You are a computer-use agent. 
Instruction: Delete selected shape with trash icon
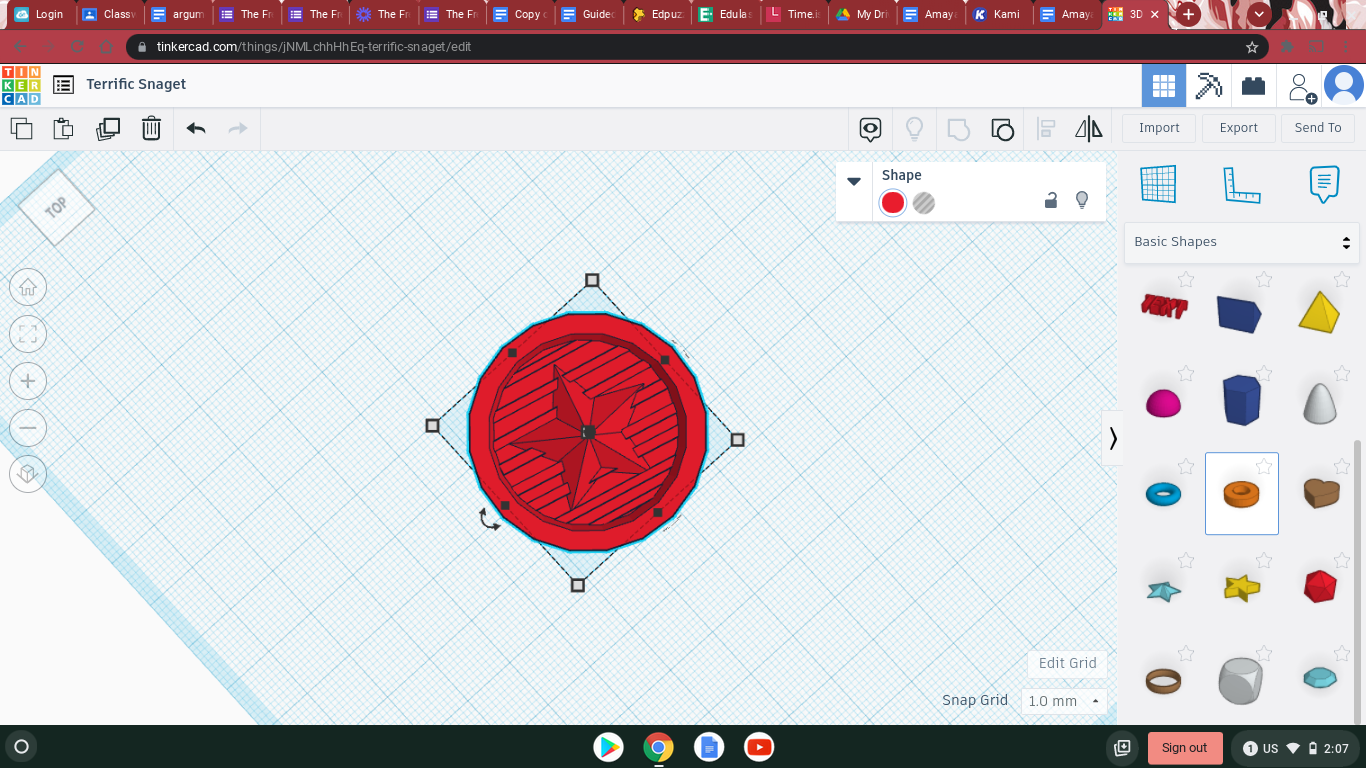pos(151,128)
